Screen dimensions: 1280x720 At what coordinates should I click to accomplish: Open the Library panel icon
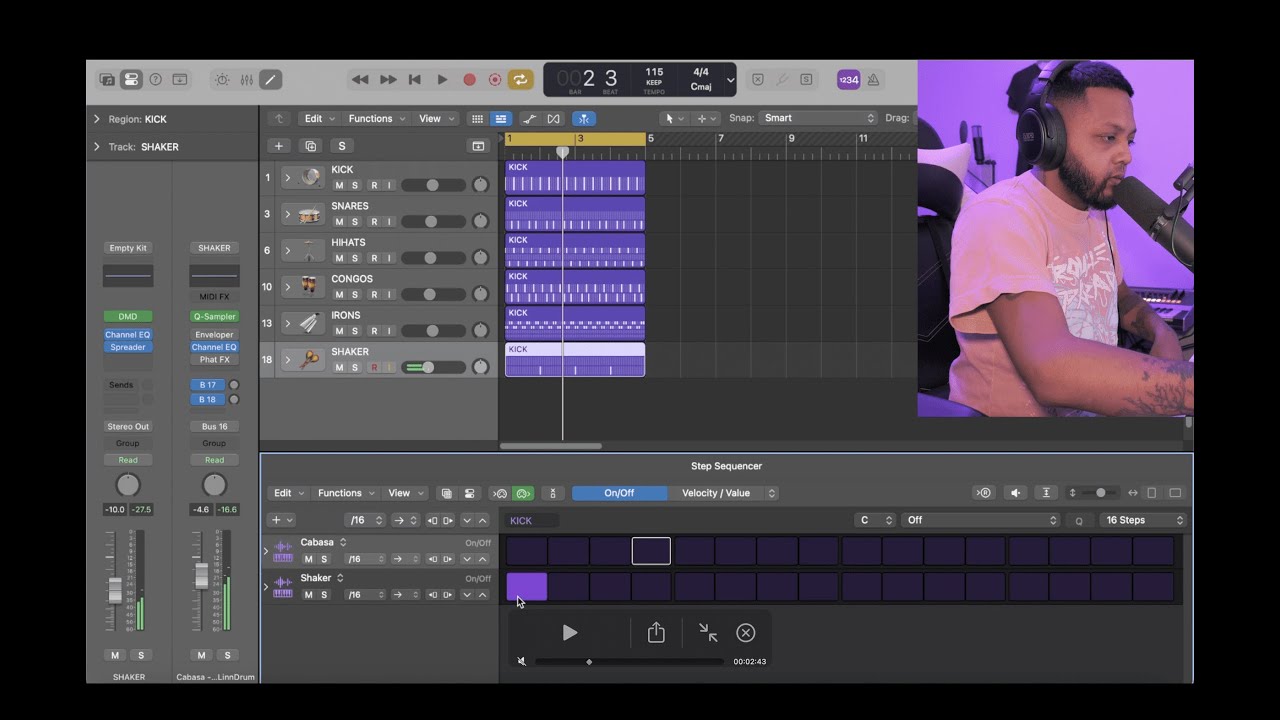click(107, 80)
